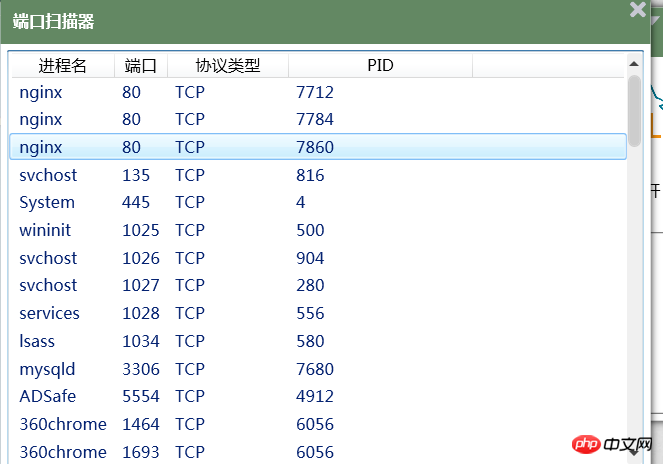
Task: Select the svchost row on port 135
Action: [x=318, y=175]
